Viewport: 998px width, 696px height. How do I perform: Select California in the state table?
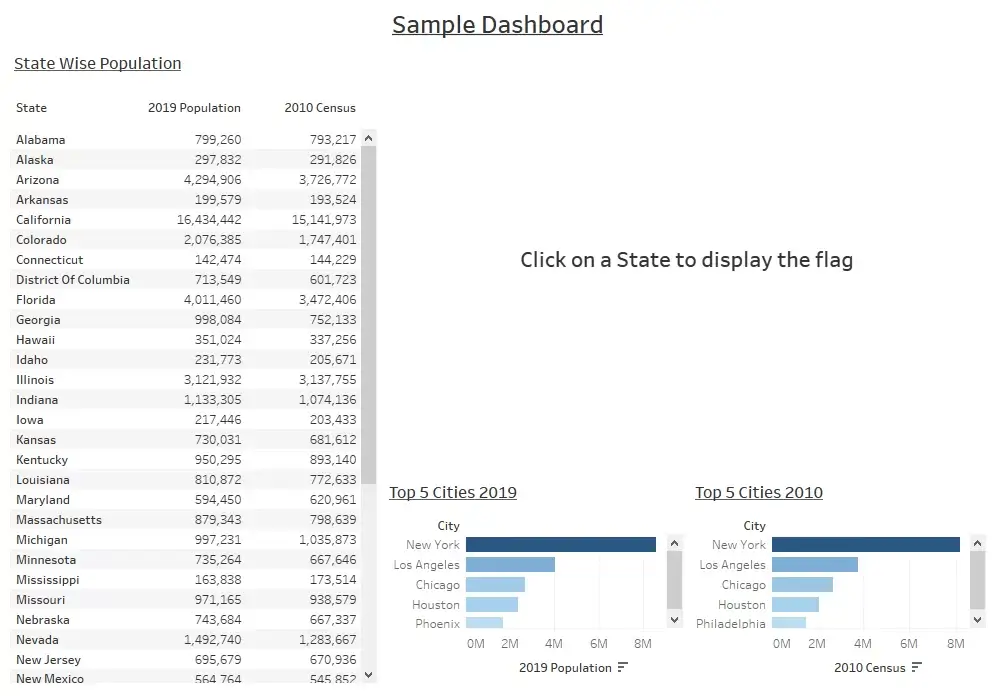pos(185,219)
